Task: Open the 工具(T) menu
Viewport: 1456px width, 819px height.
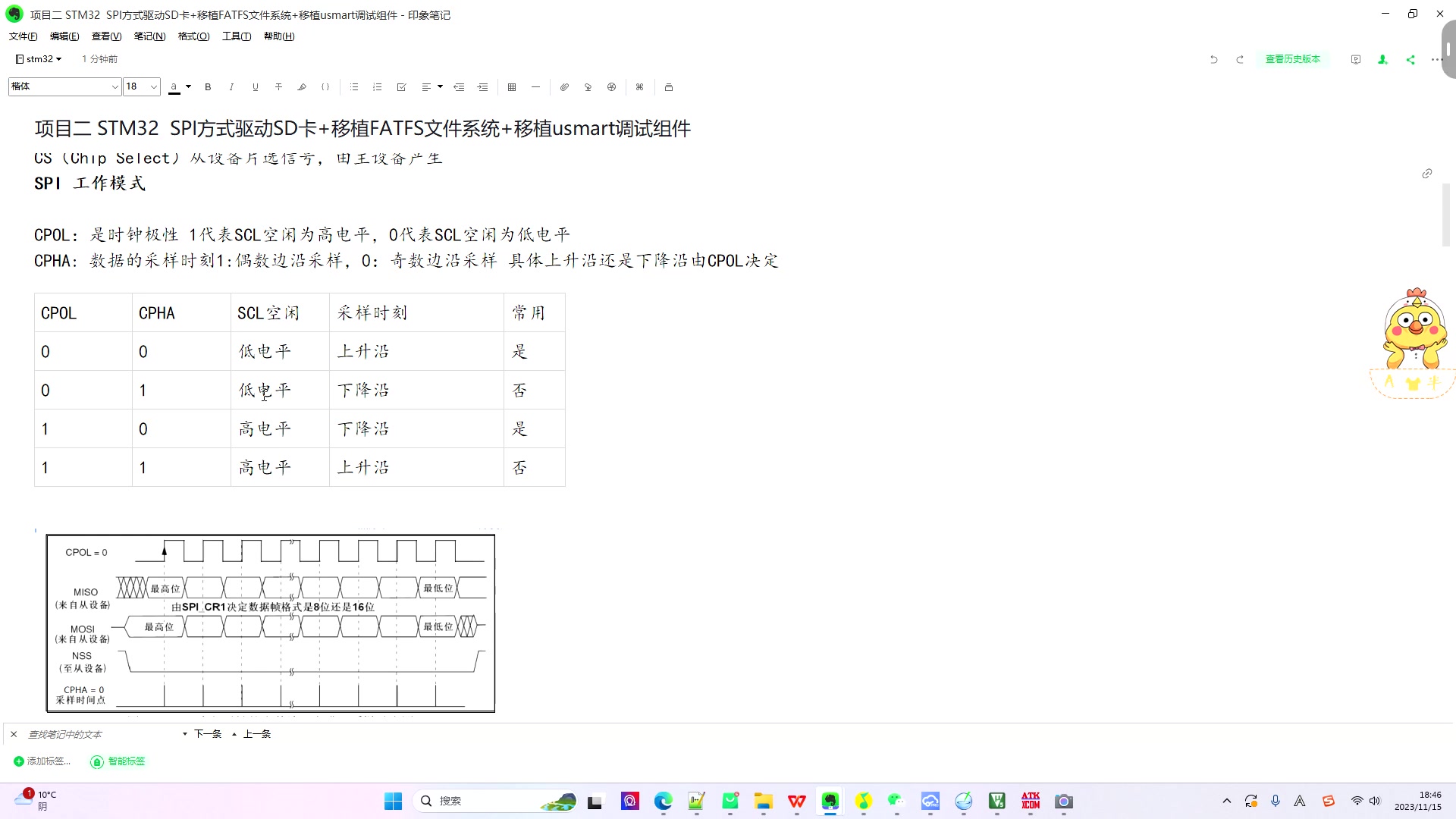Action: coord(237,36)
